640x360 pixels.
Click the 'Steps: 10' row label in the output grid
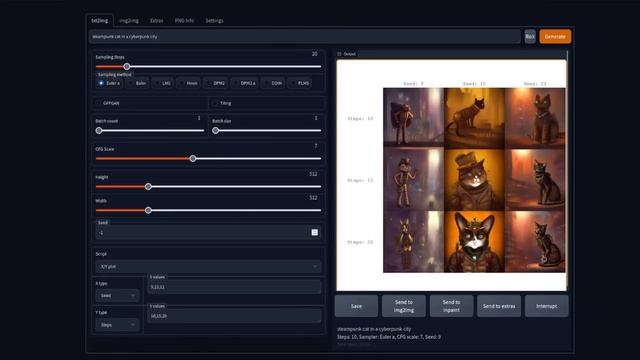pos(360,119)
